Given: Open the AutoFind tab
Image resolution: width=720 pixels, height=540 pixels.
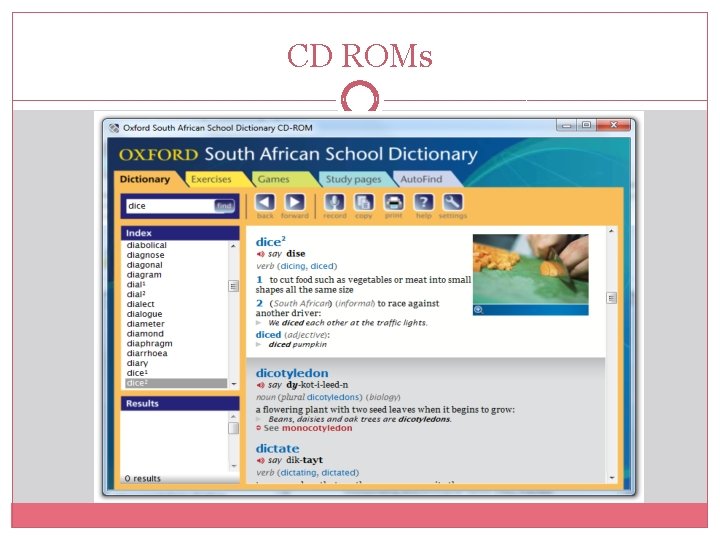Looking at the screenshot, I should click(x=421, y=179).
